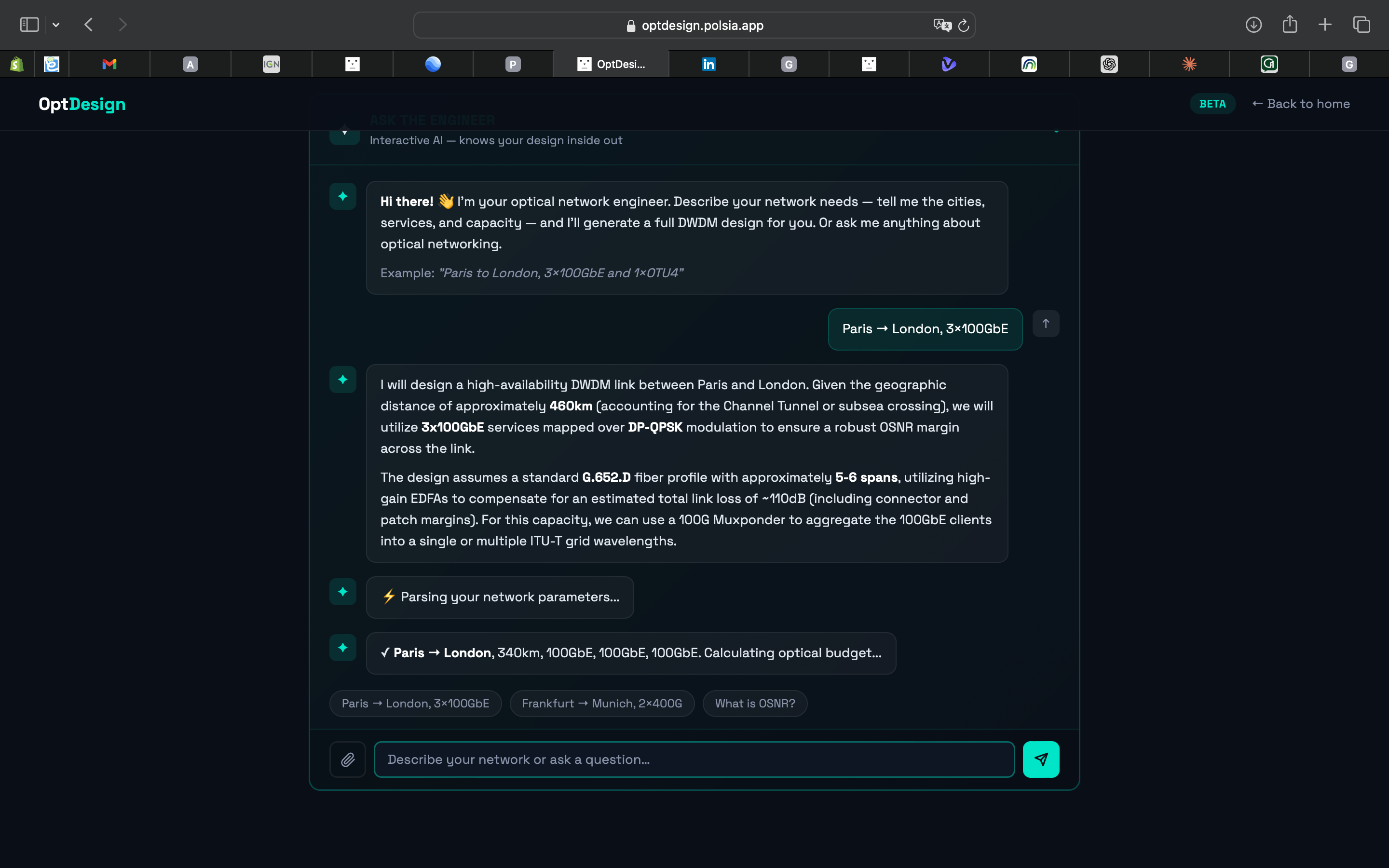1389x868 pixels.
Task: Open the sidebar options chevron dropdown
Action: coord(55,25)
